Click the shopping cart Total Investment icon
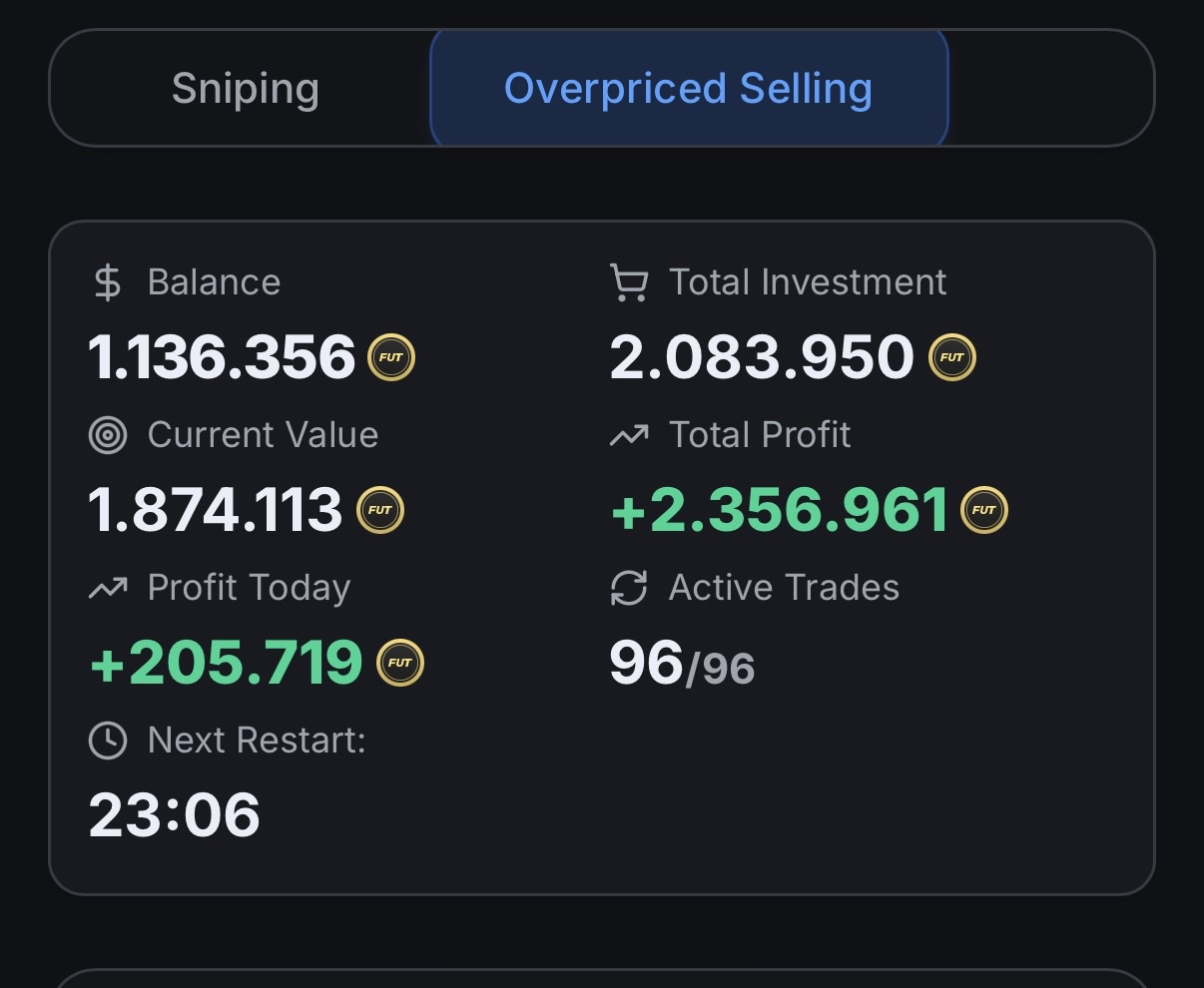The image size is (1204, 988). (x=629, y=282)
